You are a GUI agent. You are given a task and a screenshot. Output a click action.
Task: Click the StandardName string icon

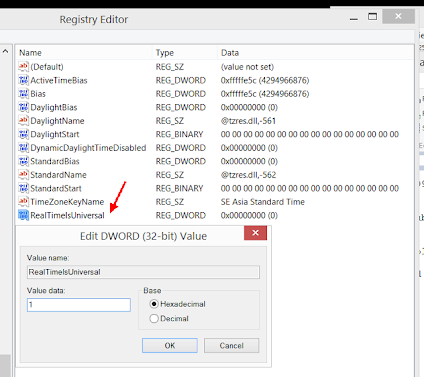click(x=23, y=175)
